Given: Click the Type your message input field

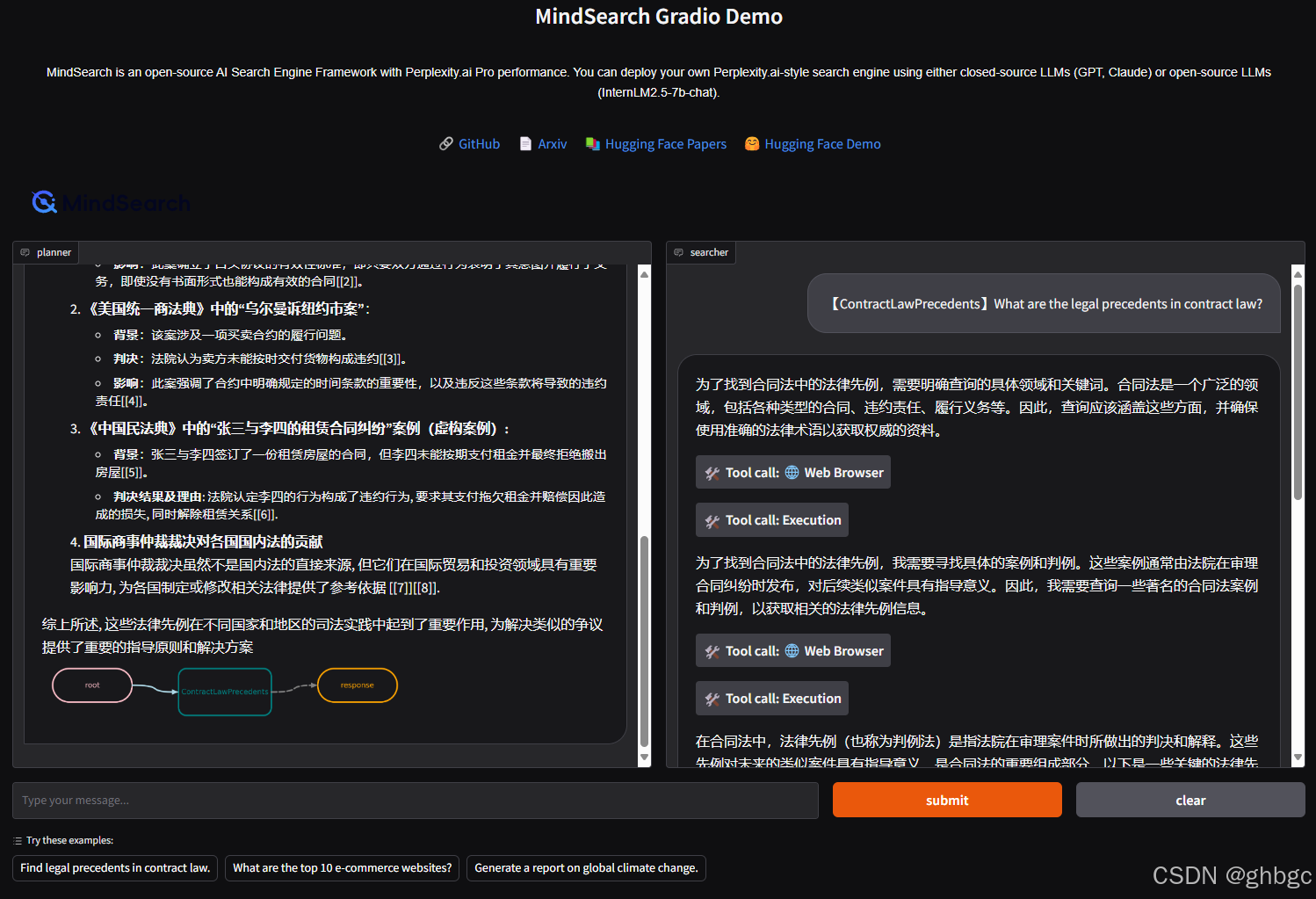Looking at the screenshot, I should pos(416,801).
